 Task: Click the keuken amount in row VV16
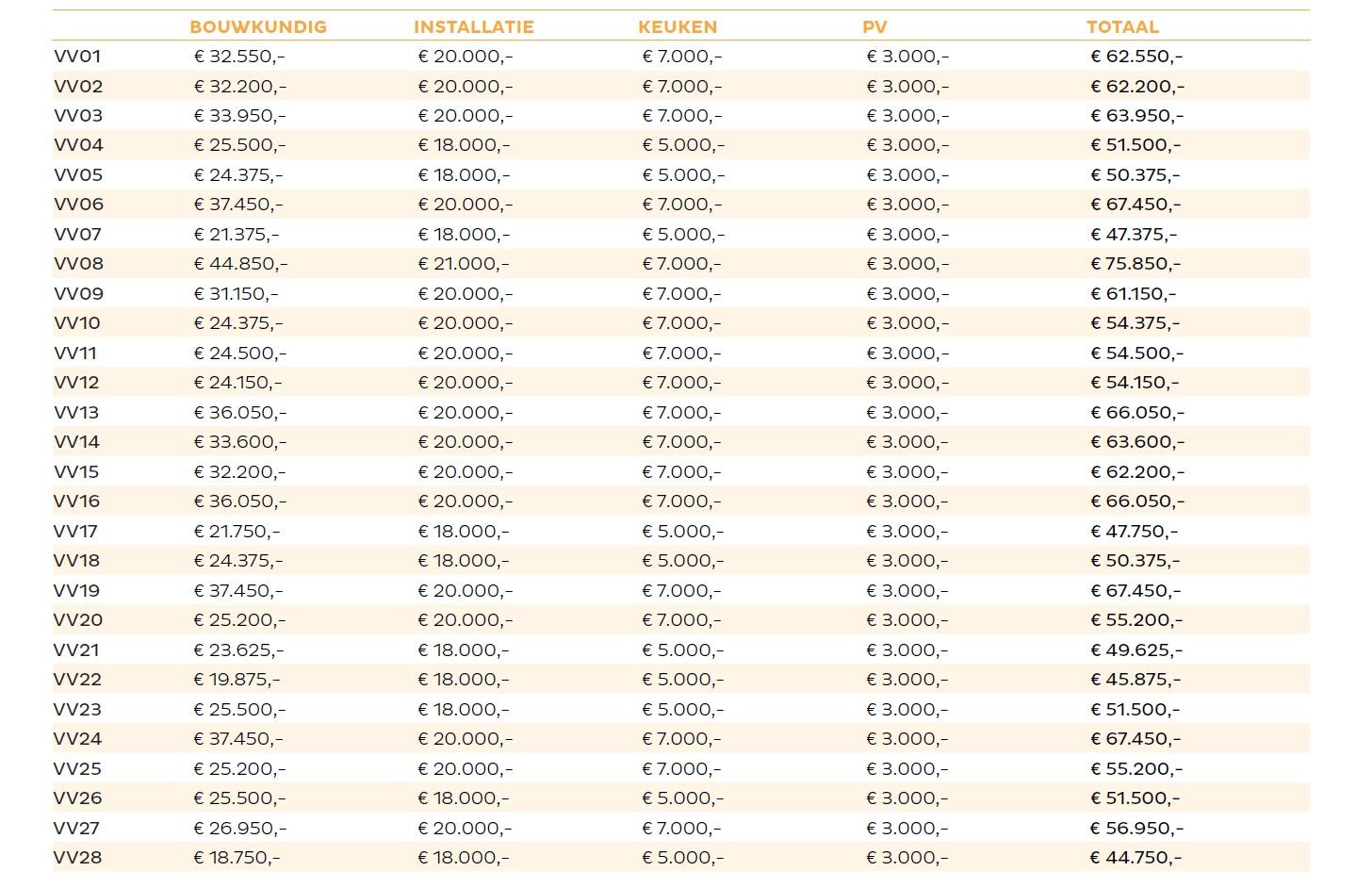(681, 502)
